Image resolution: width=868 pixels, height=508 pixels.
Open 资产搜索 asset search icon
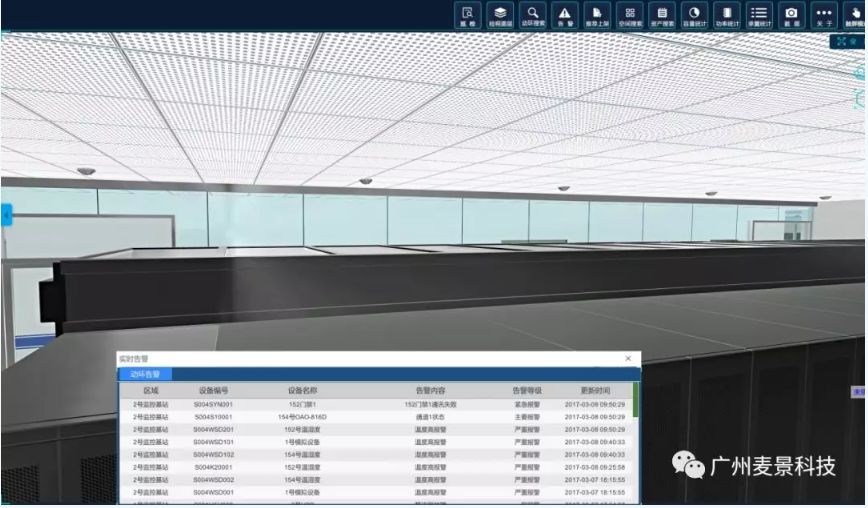point(662,15)
